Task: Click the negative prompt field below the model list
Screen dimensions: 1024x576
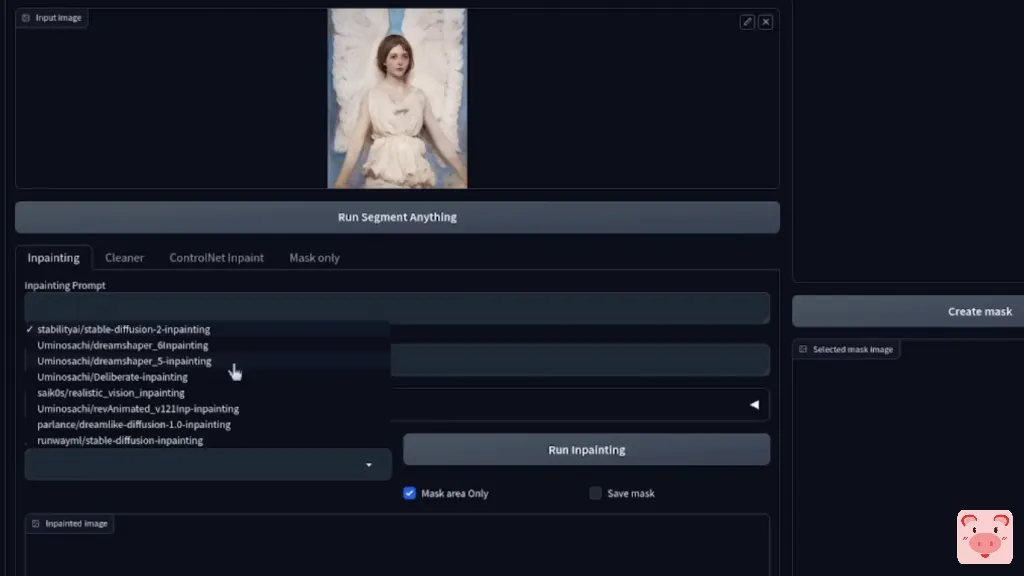Action: point(580,360)
